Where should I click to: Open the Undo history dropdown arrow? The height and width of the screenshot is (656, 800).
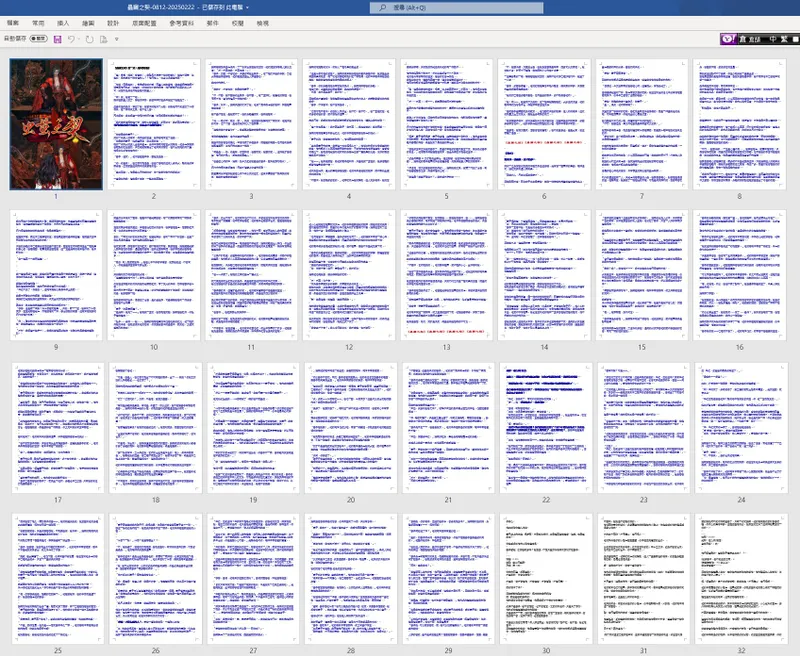pos(79,39)
